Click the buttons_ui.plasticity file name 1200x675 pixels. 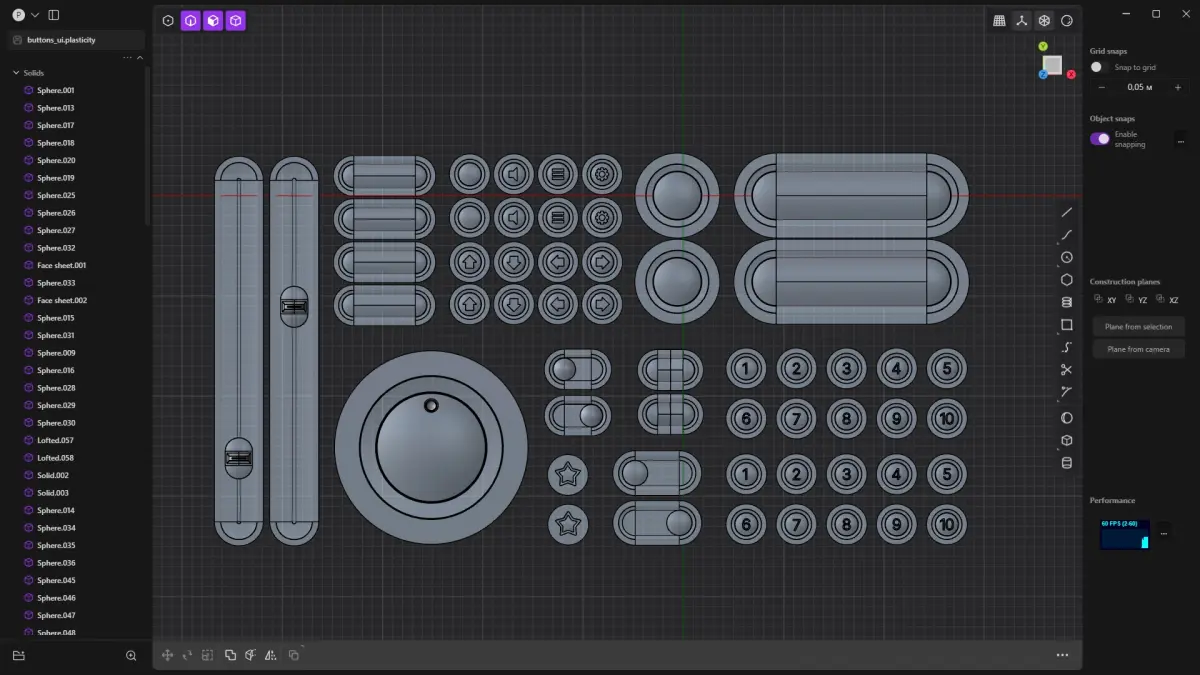tap(61, 40)
